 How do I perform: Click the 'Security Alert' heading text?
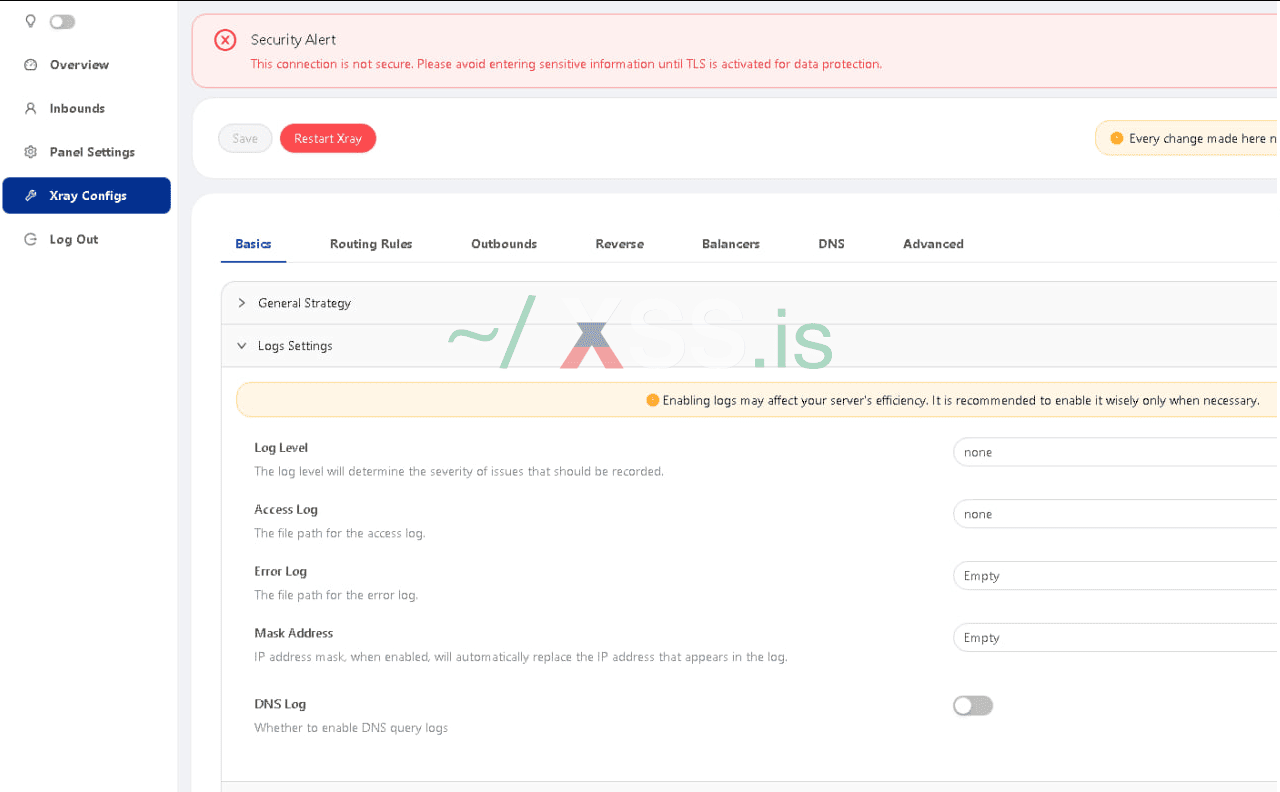pyautogui.click(x=293, y=40)
